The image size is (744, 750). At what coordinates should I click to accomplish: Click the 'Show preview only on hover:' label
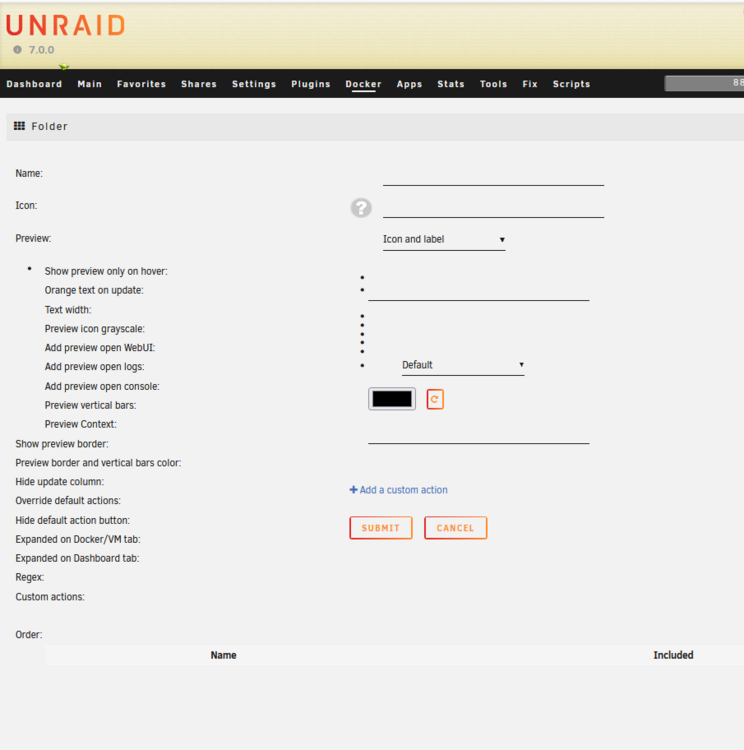pos(106,271)
